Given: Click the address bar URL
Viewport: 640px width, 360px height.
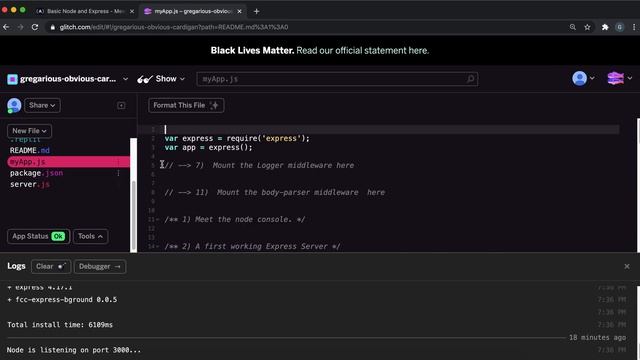Looking at the screenshot, I should pos(174,27).
